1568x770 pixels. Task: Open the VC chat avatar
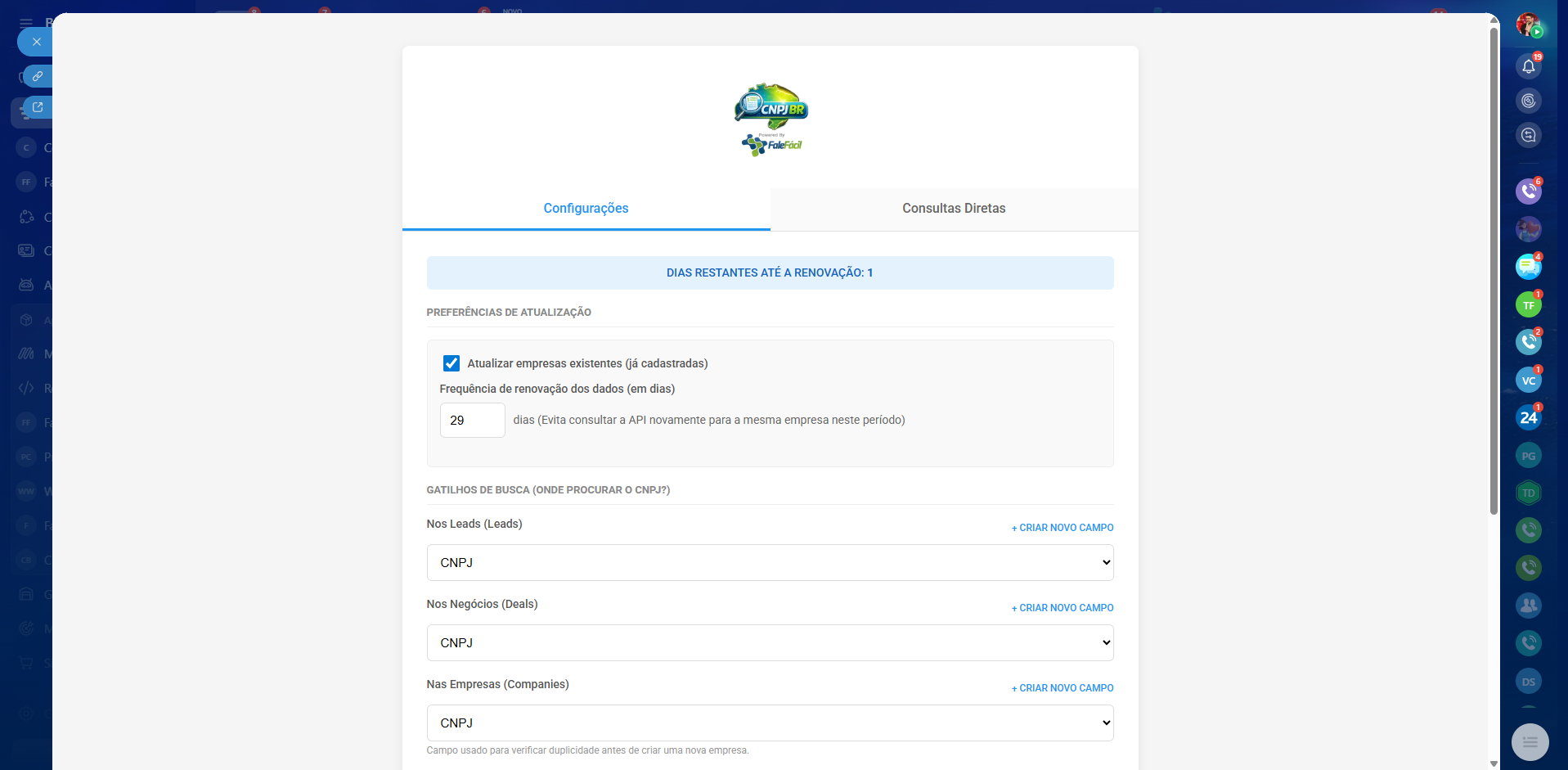(x=1528, y=380)
